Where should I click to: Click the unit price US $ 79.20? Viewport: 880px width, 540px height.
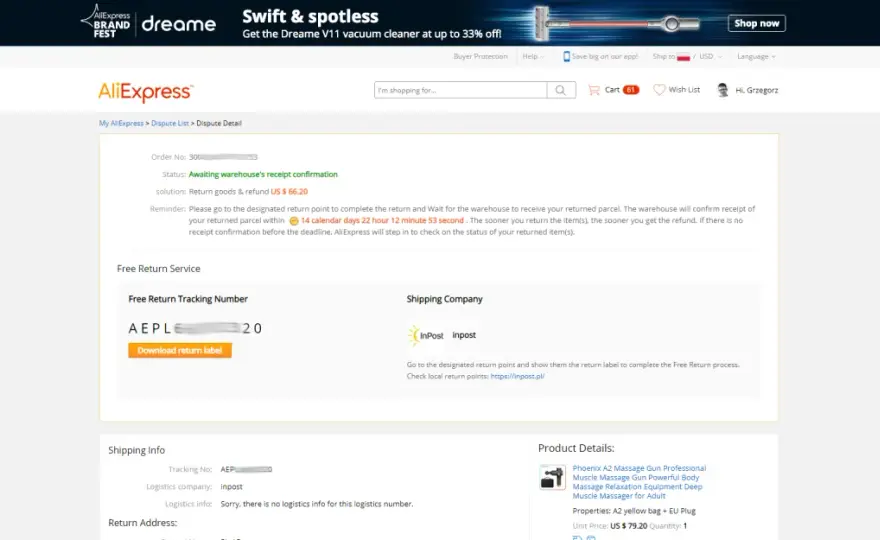[x=629, y=526]
